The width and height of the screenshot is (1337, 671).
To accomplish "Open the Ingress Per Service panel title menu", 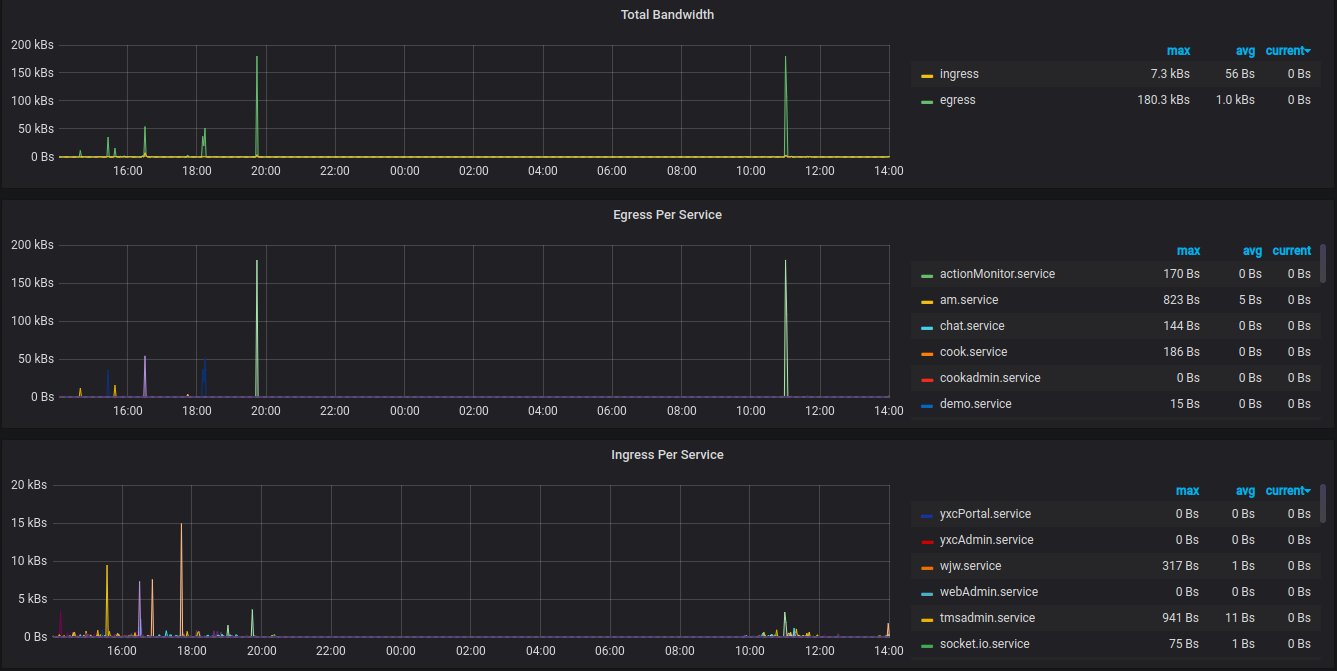I will 667,455.
